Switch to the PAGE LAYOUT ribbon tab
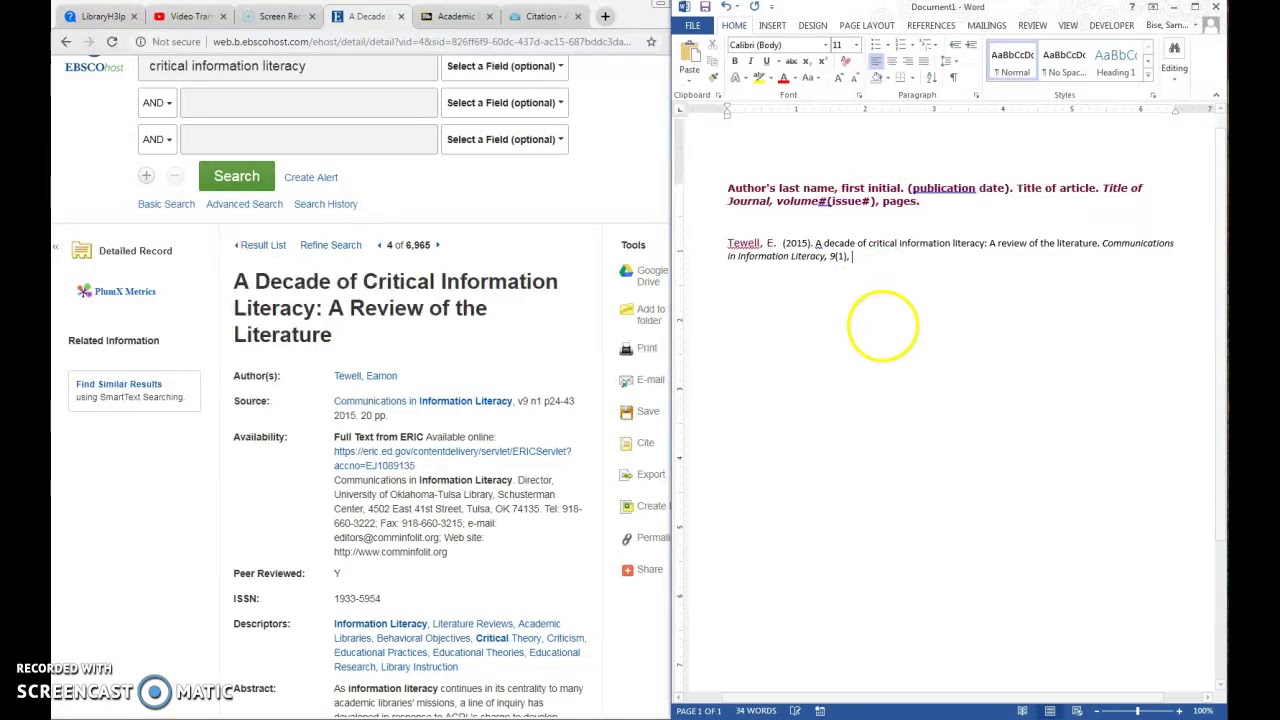Image resolution: width=1280 pixels, height=720 pixels. pos(867,25)
